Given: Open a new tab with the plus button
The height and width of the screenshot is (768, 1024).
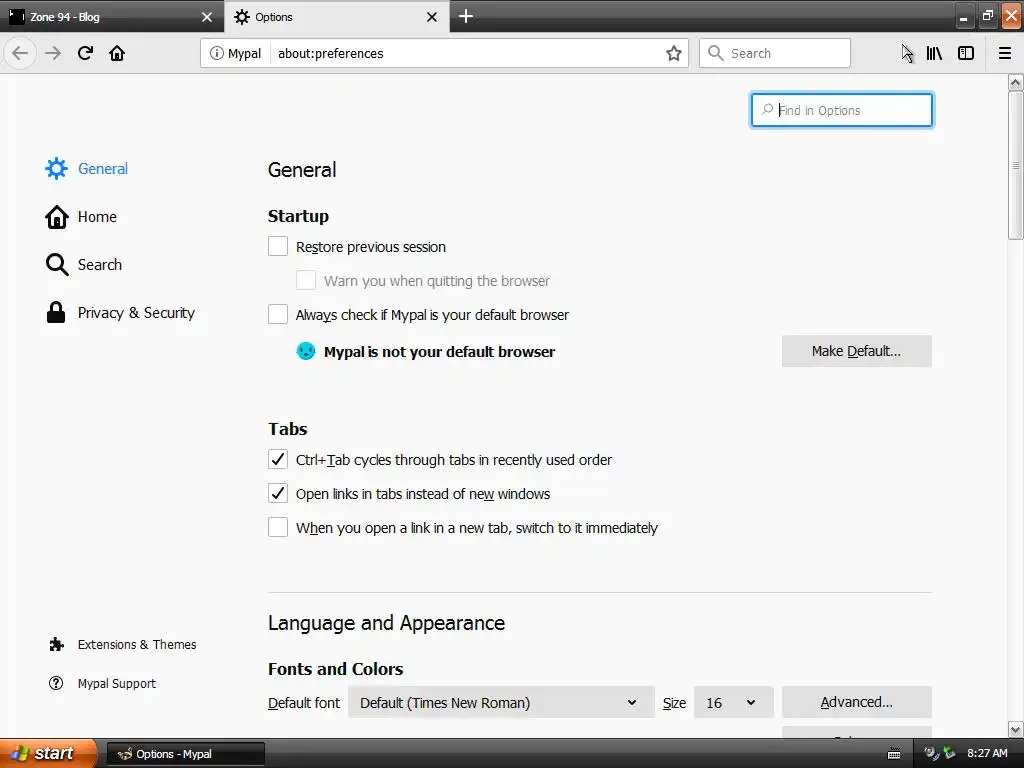Looking at the screenshot, I should [466, 16].
